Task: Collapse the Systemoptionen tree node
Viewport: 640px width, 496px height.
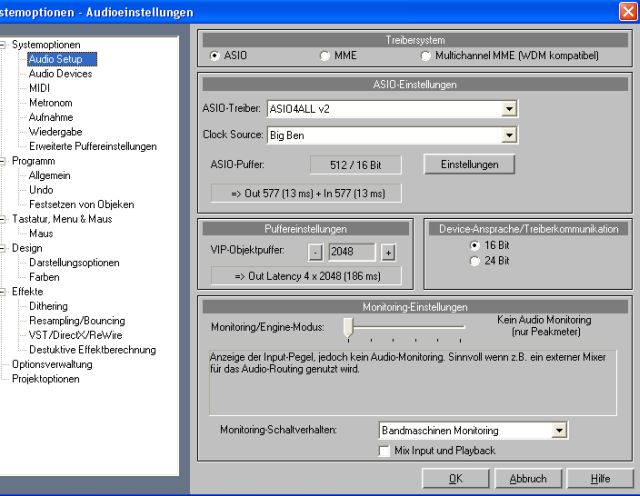Action: coord(2,44)
